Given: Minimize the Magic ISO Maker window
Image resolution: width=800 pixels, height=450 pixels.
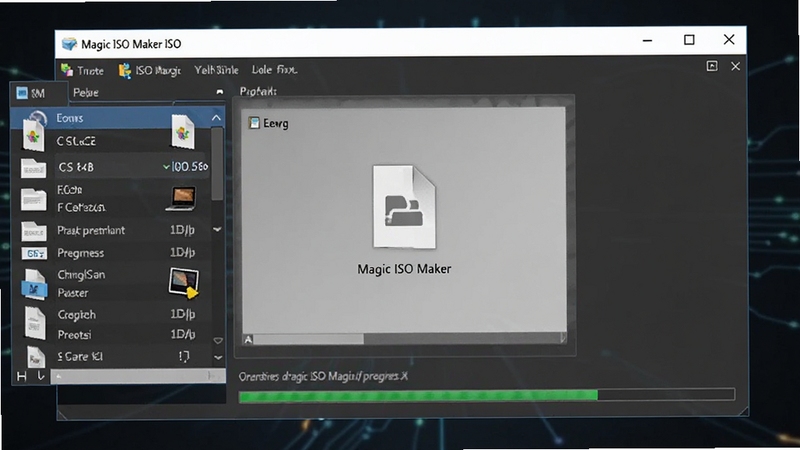Looking at the screenshot, I should [647, 40].
